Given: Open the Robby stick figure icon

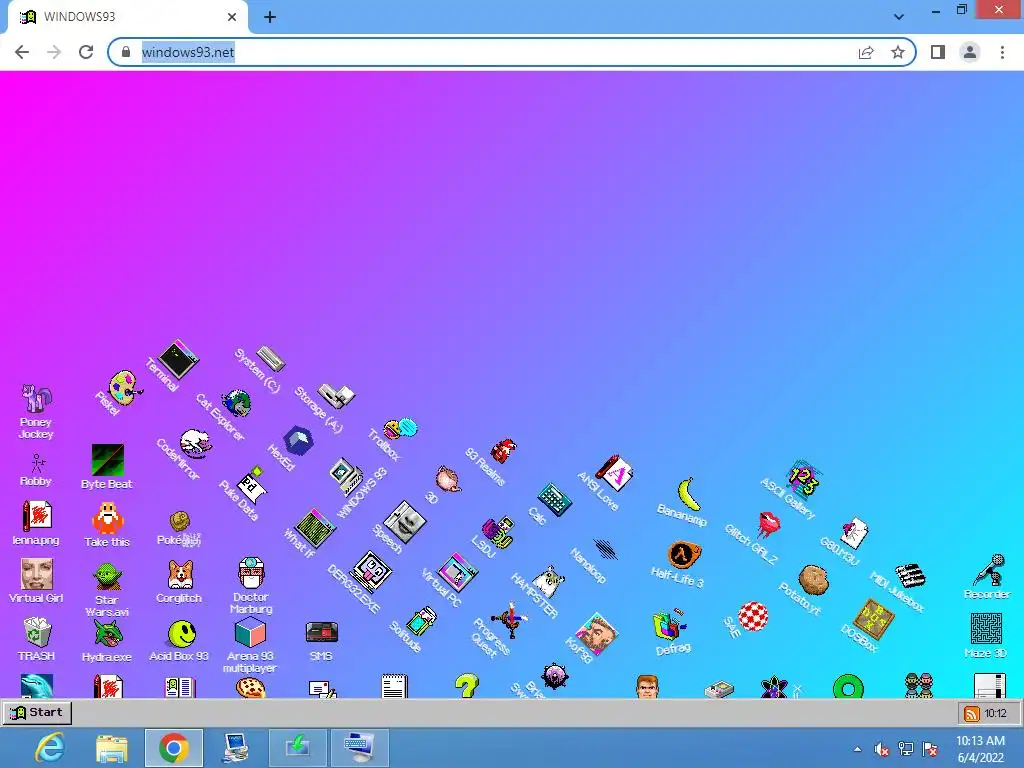Looking at the screenshot, I should click(x=37, y=464).
